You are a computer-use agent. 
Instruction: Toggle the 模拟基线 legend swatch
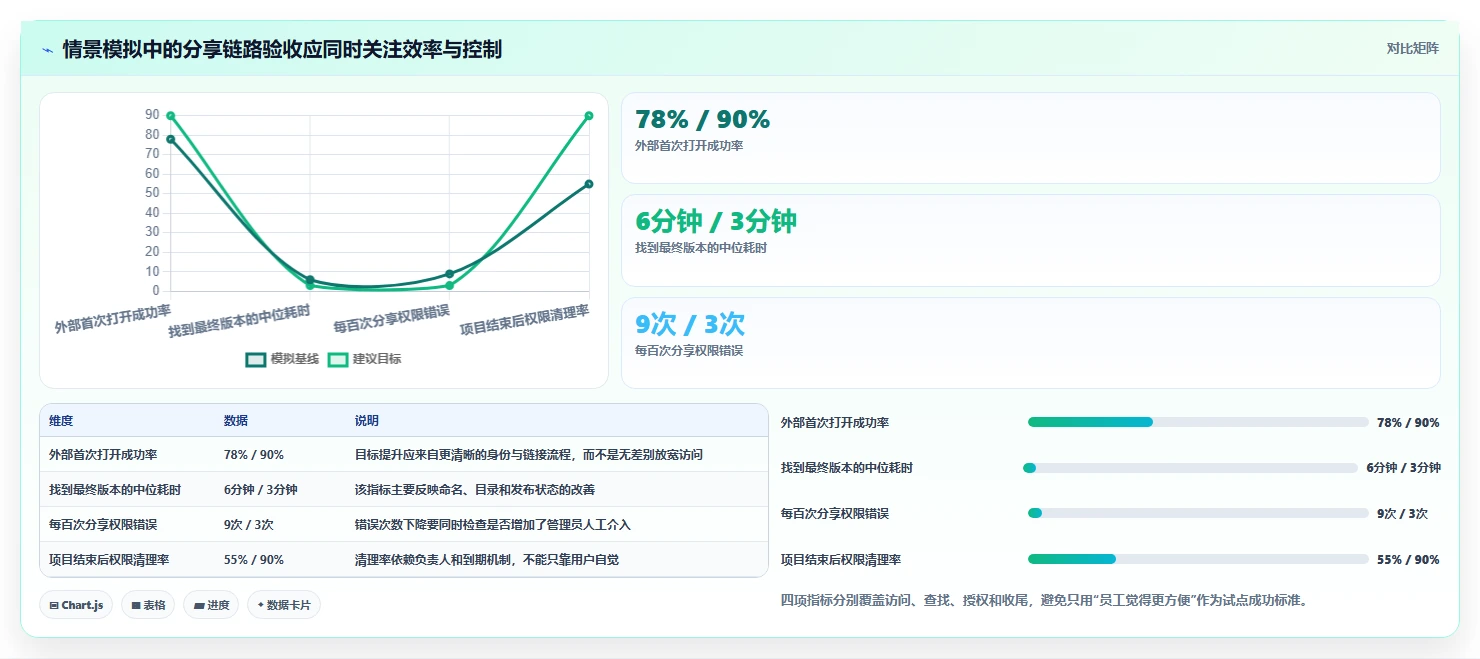pos(256,359)
